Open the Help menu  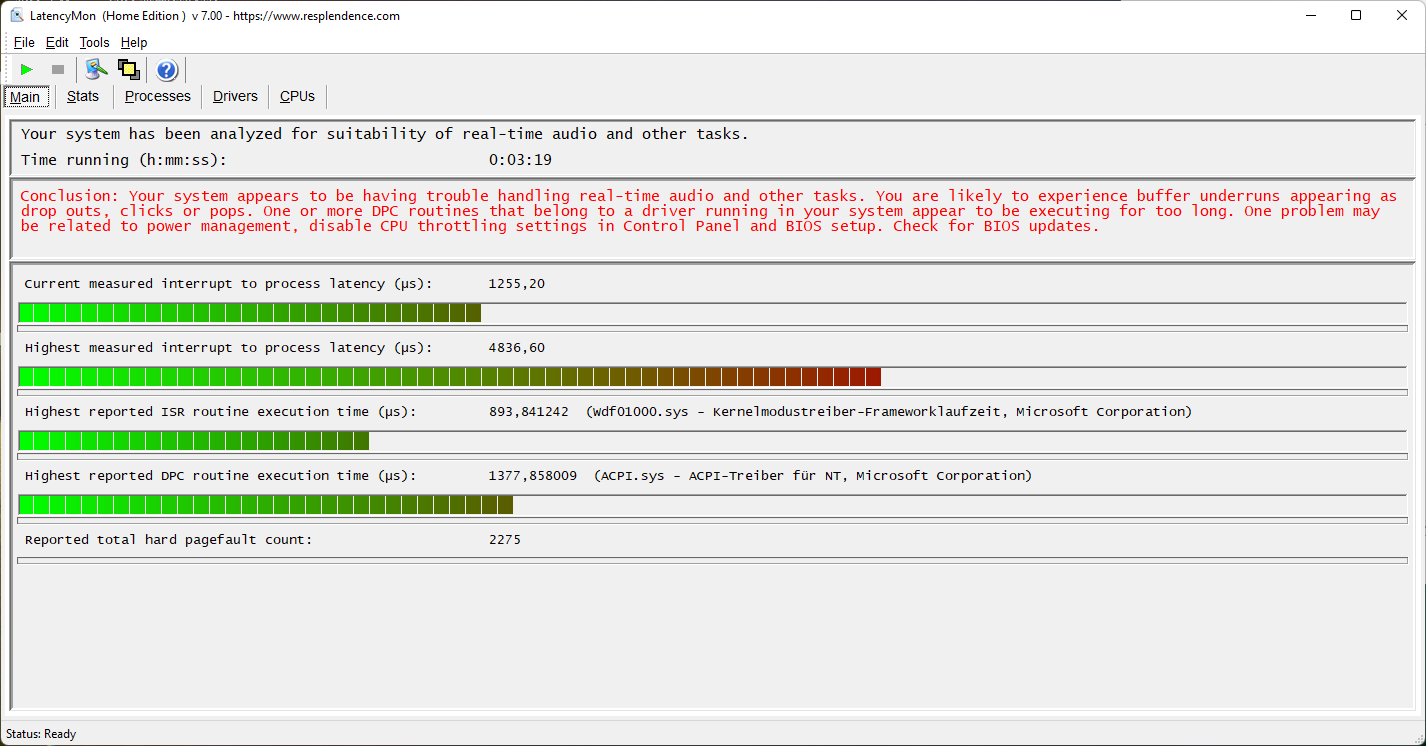tap(134, 42)
